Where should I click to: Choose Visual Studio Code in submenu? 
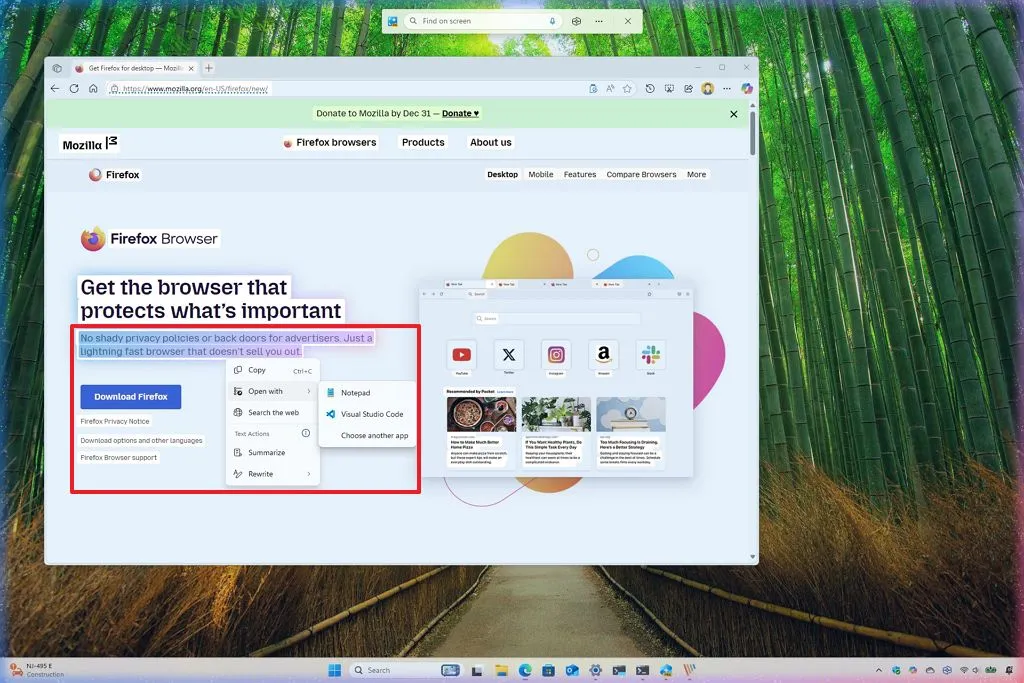371,414
